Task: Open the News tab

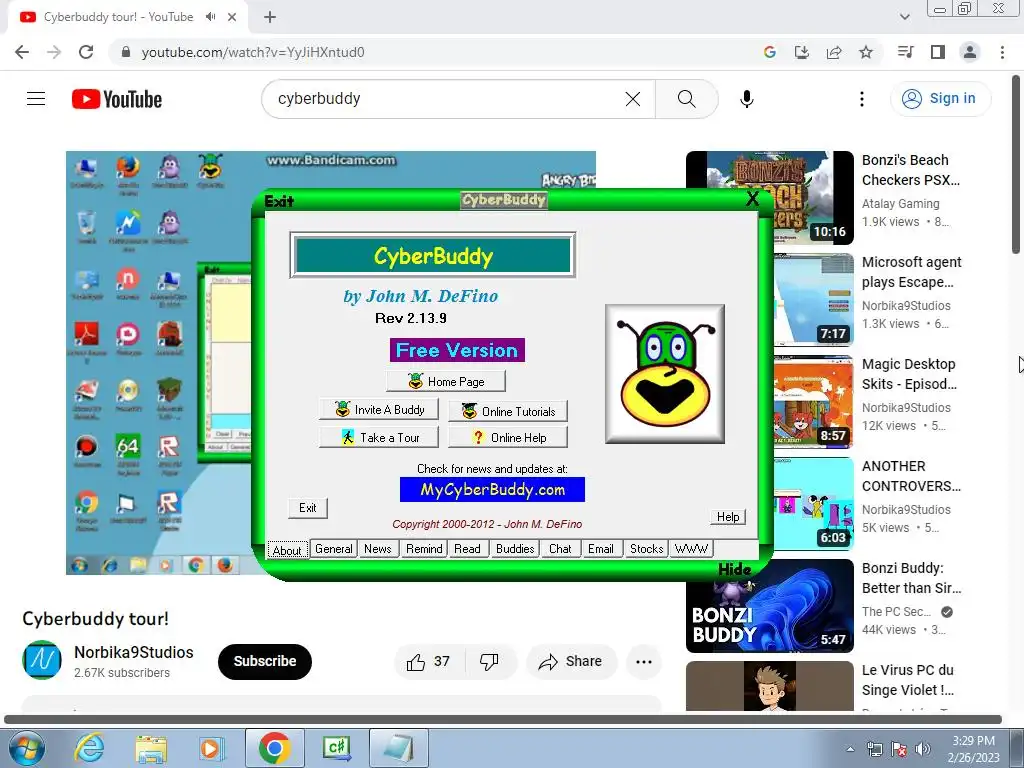Action: 377,549
